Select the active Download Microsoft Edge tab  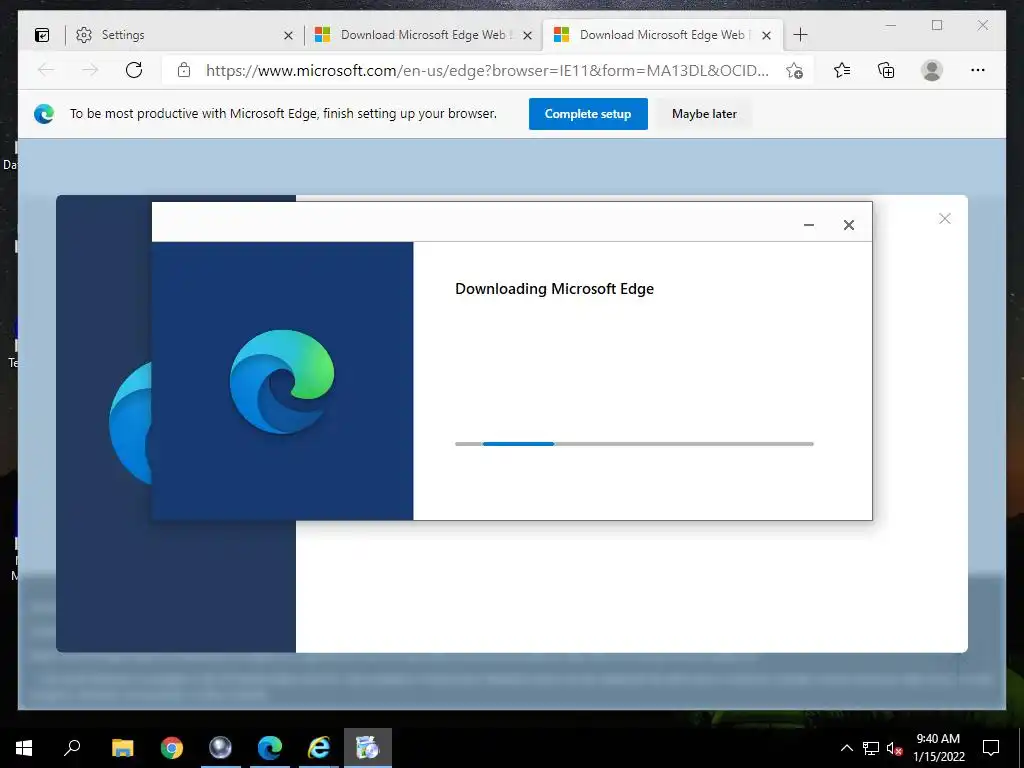(x=662, y=35)
